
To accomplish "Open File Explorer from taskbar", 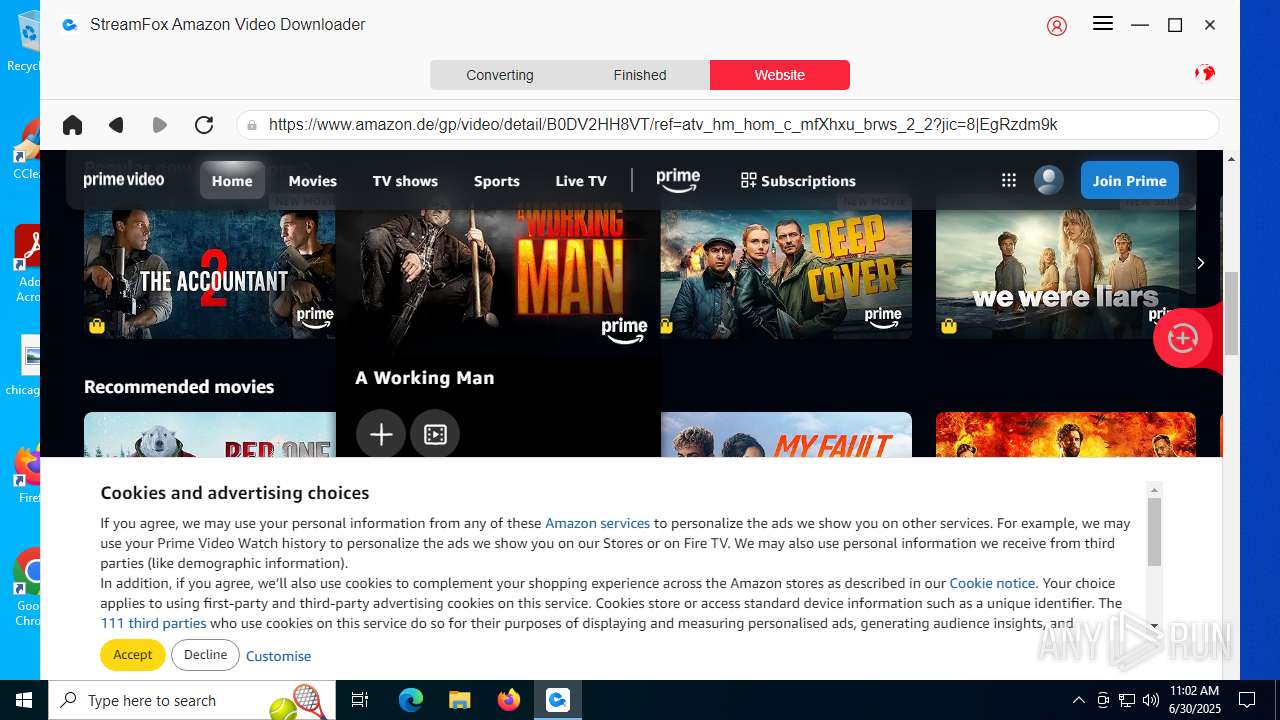I will pos(460,700).
